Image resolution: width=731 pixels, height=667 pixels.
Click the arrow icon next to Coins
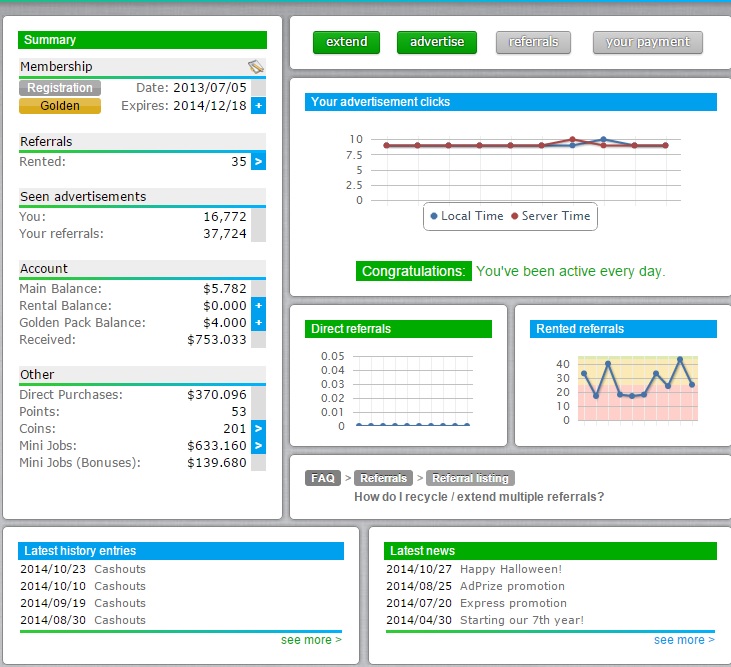(x=259, y=428)
